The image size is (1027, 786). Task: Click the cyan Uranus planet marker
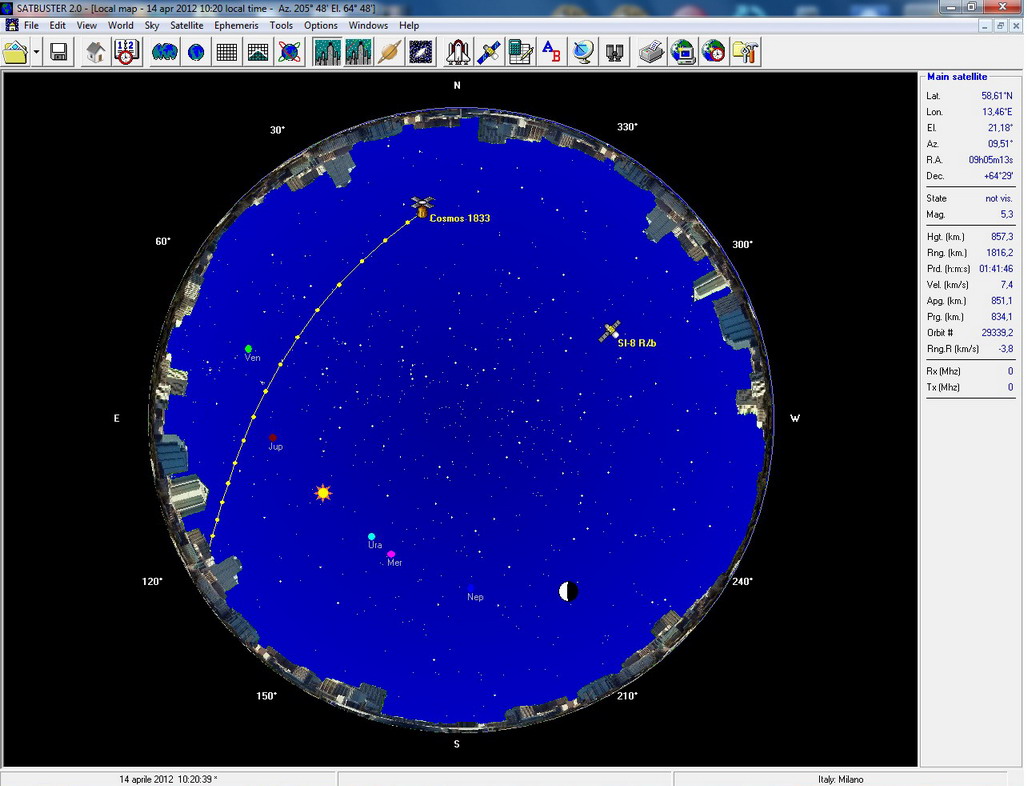371,536
